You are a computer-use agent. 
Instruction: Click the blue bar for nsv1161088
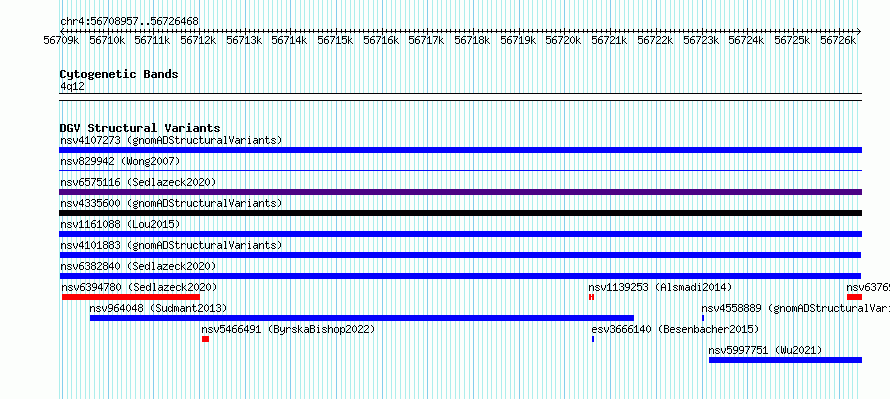[x=460, y=234]
